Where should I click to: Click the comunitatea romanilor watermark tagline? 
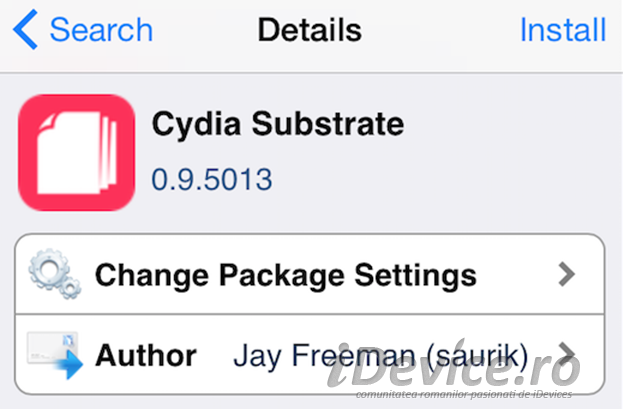[x=464, y=395]
